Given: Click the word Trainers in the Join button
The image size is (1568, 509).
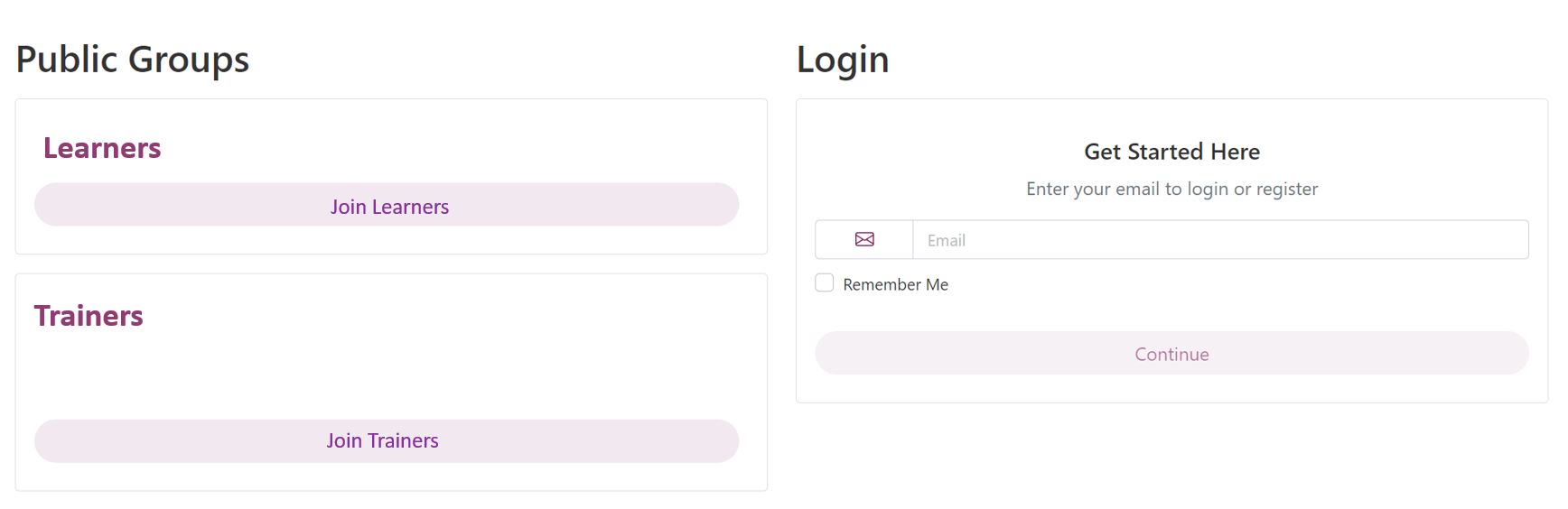Looking at the screenshot, I should pos(403,440).
